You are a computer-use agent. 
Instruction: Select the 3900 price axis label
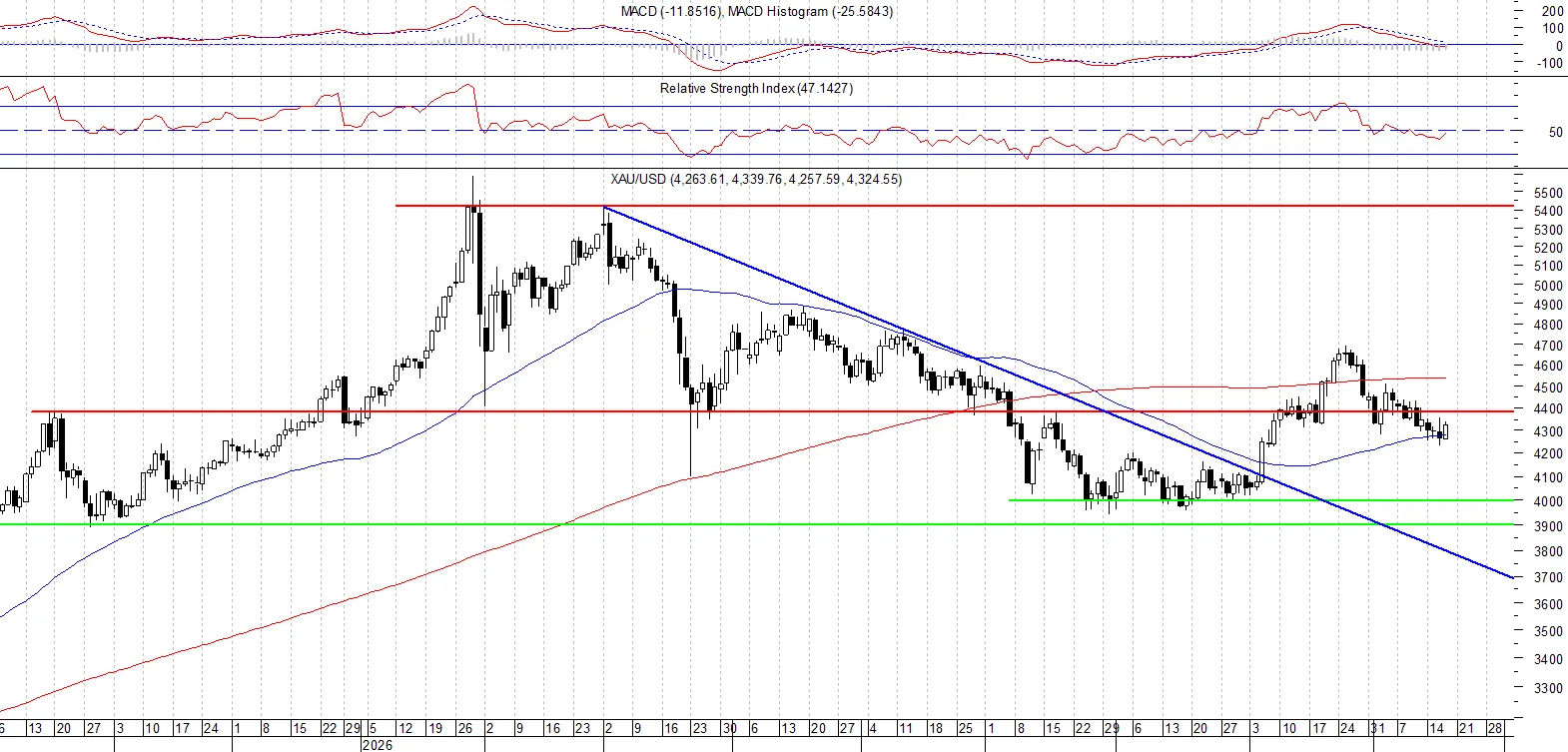pos(1548,526)
